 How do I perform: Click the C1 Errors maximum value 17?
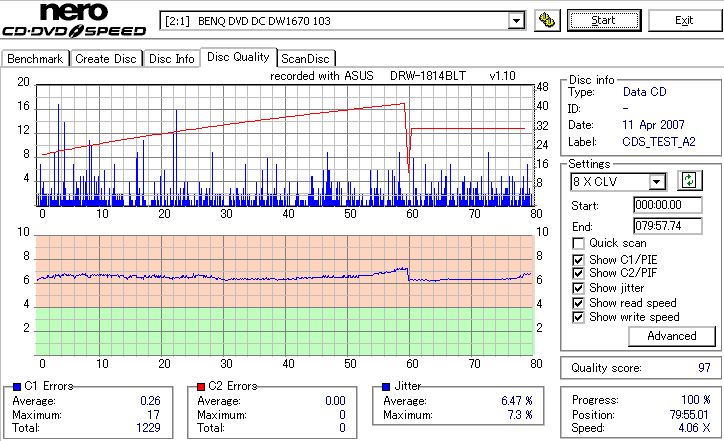click(154, 415)
